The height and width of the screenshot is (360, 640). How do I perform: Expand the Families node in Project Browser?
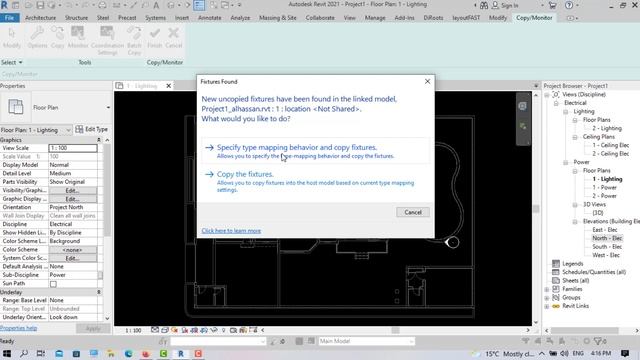point(547,289)
